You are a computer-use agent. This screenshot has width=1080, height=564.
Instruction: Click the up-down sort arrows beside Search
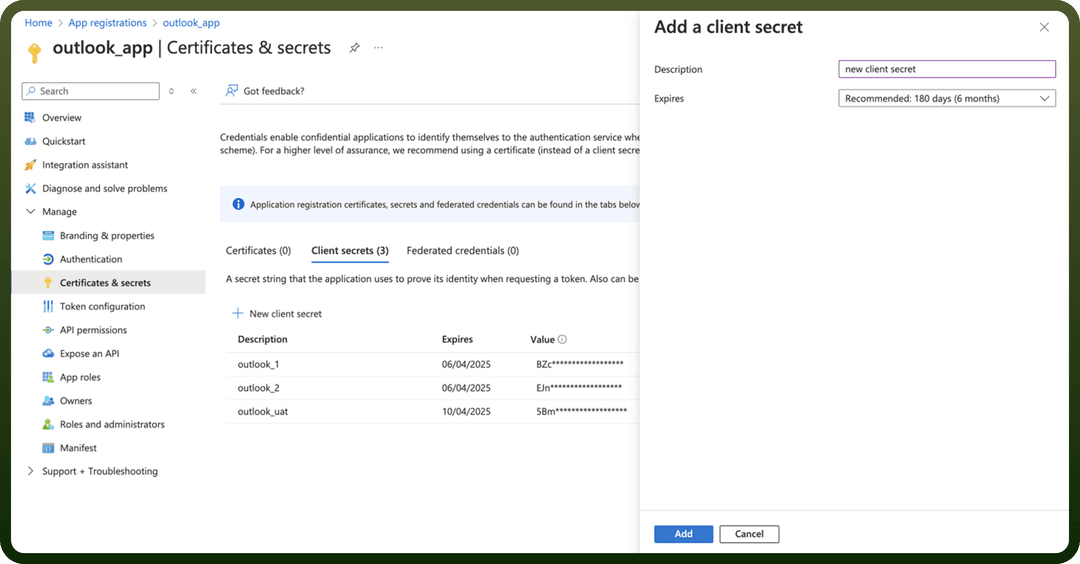pyautogui.click(x=172, y=91)
